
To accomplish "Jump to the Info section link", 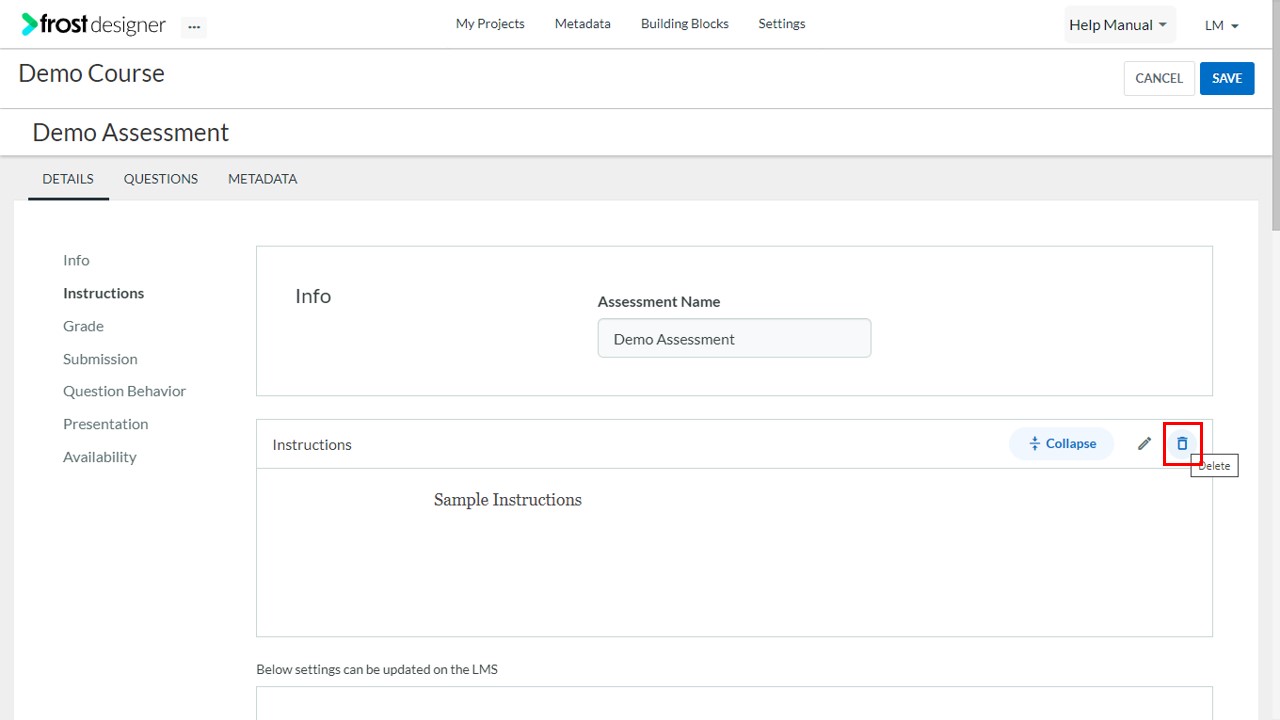I will pos(76,260).
